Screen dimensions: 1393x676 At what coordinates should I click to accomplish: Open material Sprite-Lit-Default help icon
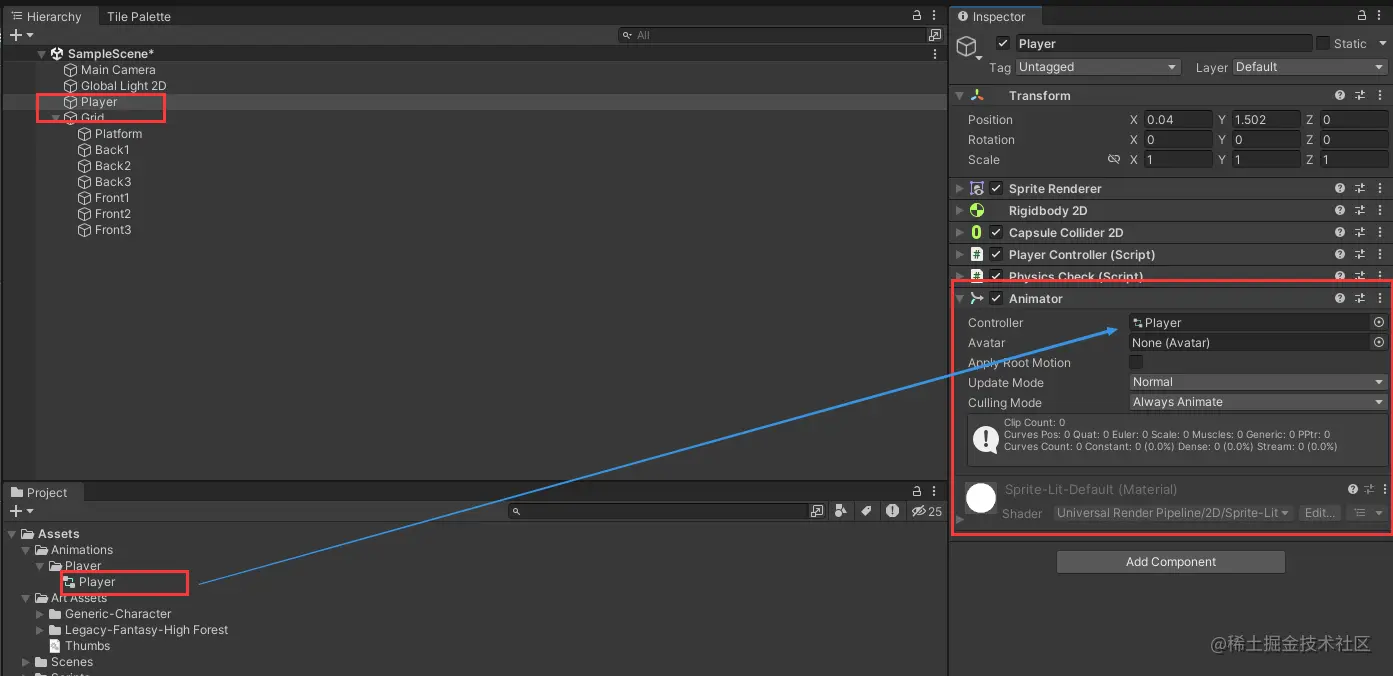1353,490
